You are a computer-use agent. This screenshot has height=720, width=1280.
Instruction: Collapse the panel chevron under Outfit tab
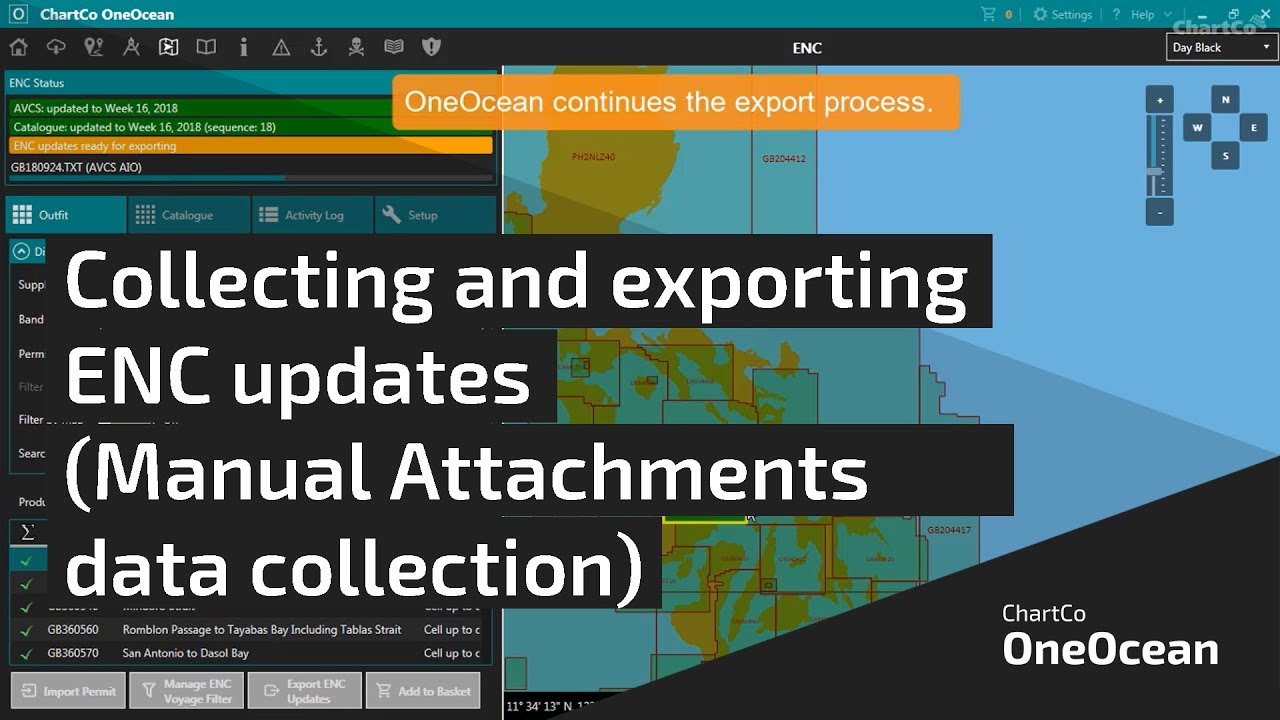(21, 251)
